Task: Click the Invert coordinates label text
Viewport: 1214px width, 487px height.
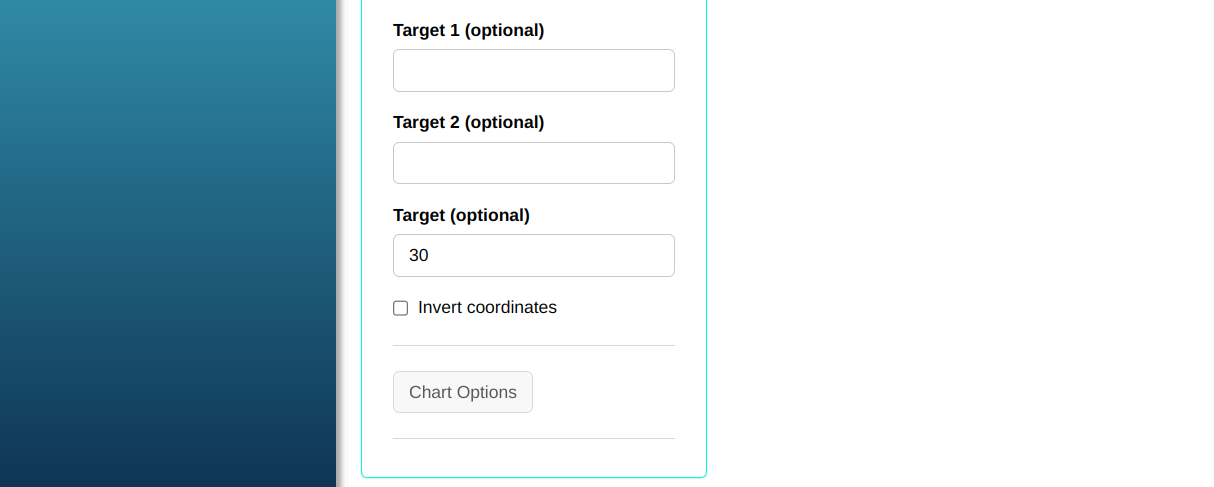Action: [487, 308]
